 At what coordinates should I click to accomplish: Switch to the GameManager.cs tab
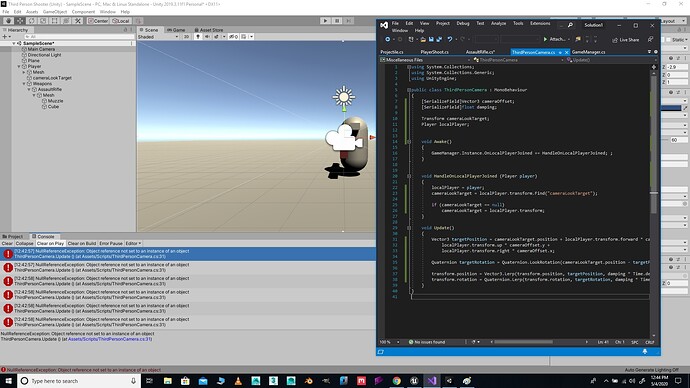tap(588, 52)
